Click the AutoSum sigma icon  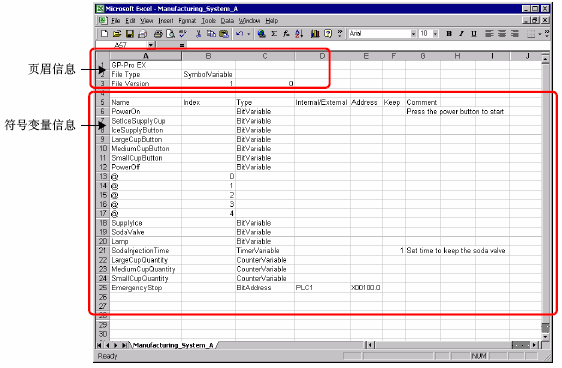pos(274,34)
